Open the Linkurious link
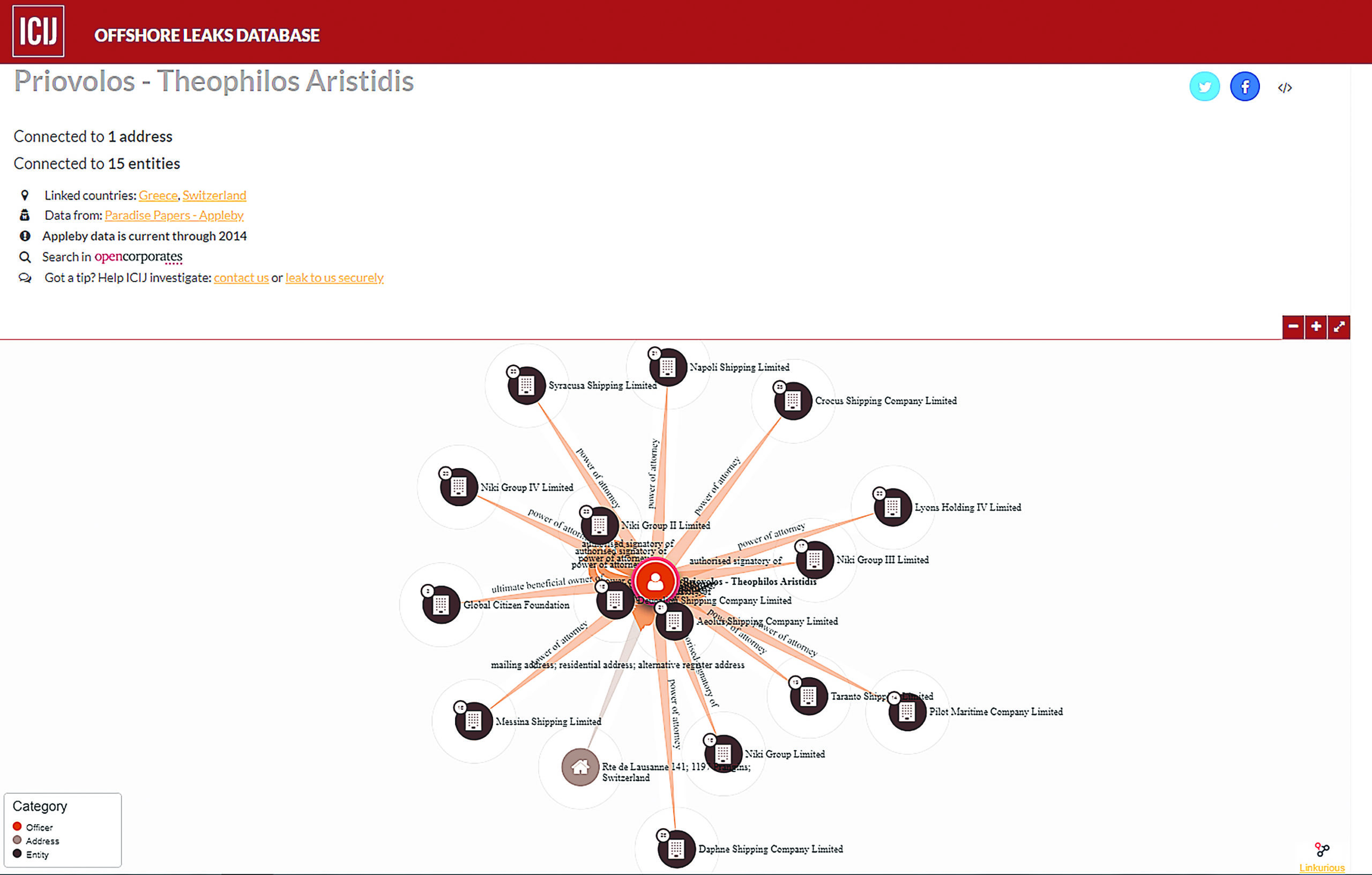Screen dimensions: 1372x875 click(1322, 867)
